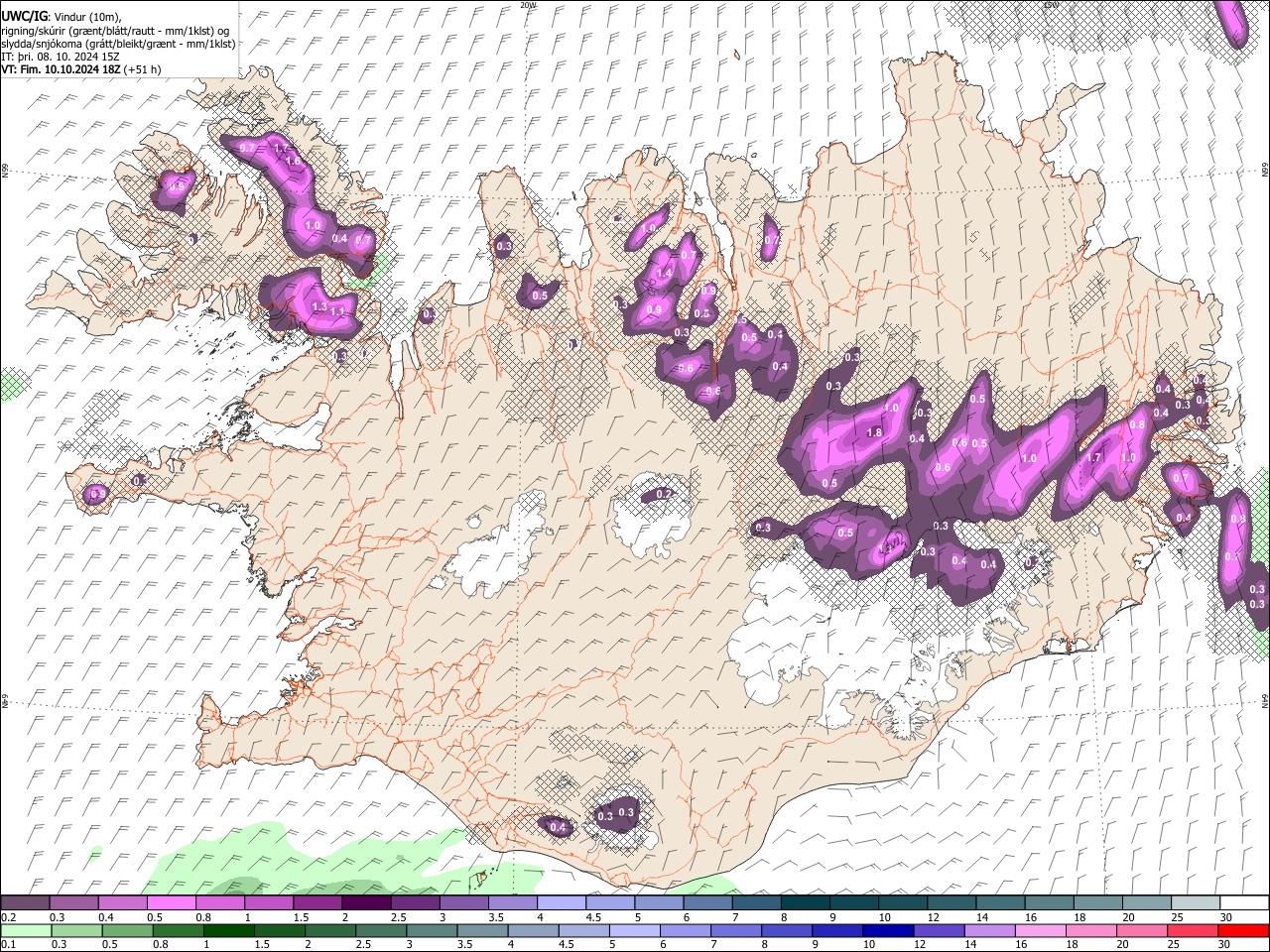Screen dimensions: 1270x952
Task: Click the 1.1 snowfall value beside 1.3
Action: click(x=337, y=311)
